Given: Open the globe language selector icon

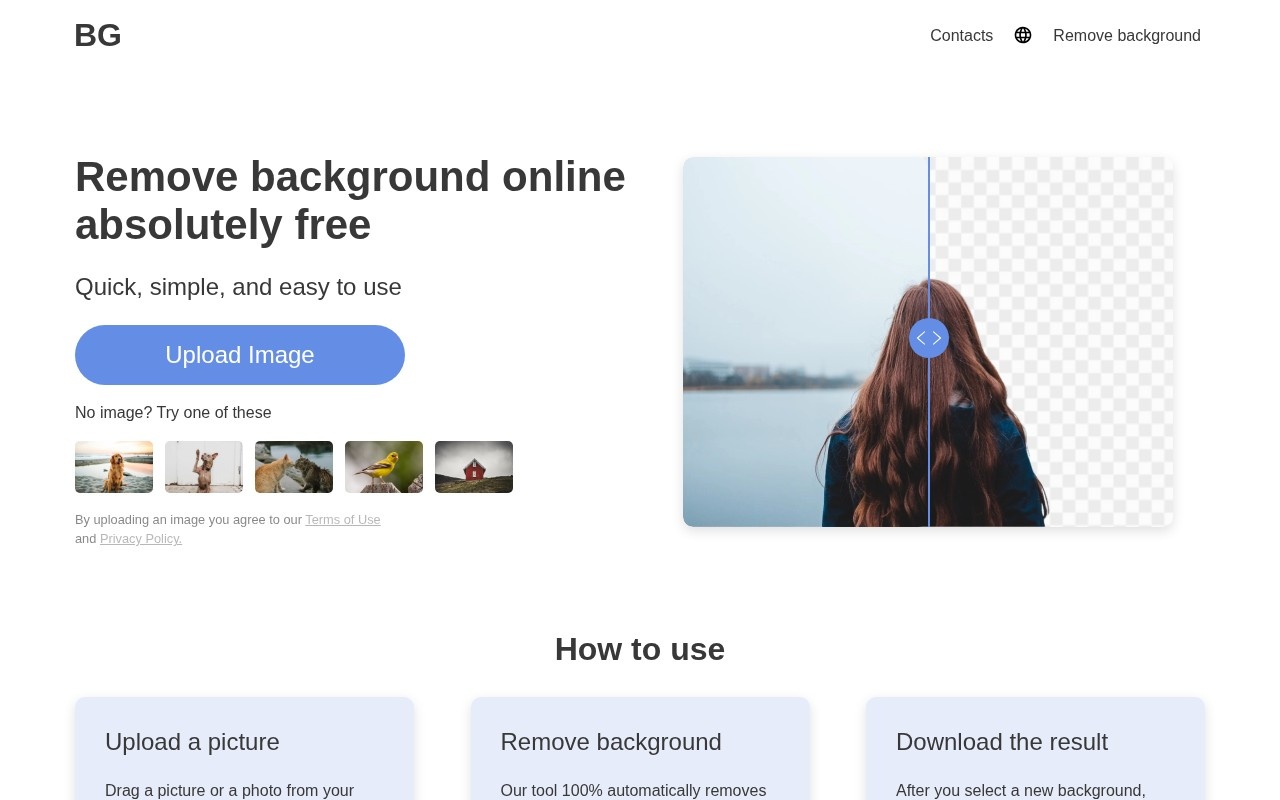Looking at the screenshot, I should point(1023,35).
